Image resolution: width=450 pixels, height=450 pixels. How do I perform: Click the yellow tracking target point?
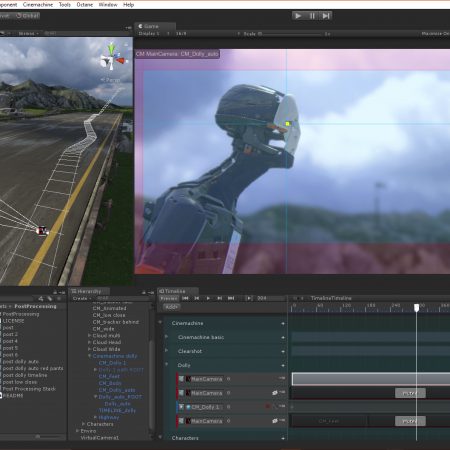pos(288,124)
